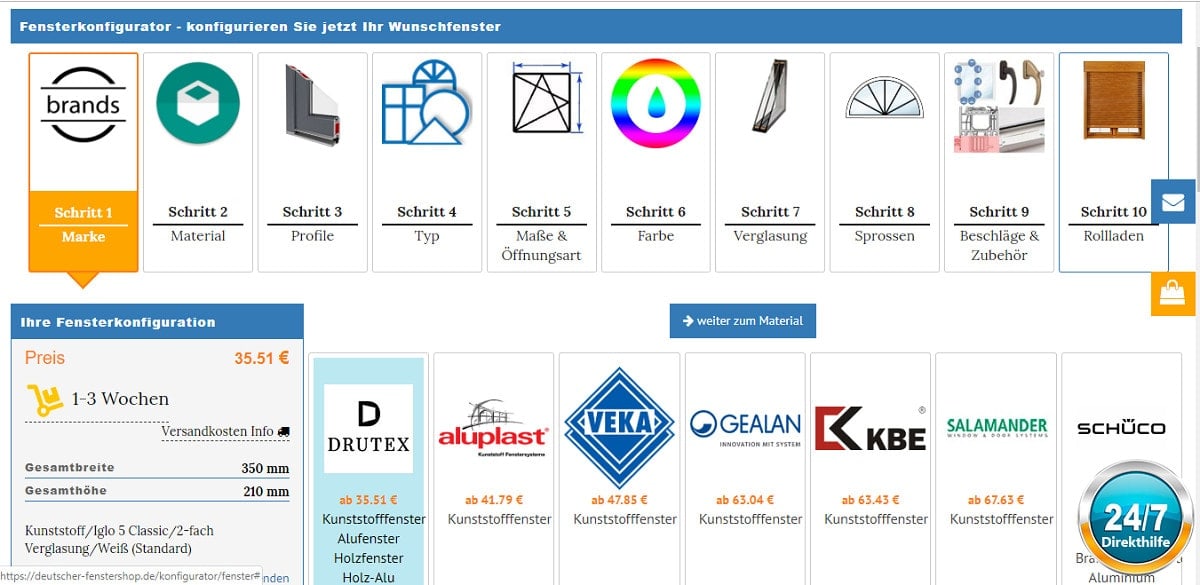1200x585 pixels.
Task: Click Kunststofffenster label under Salamander
Action: coord(1002,519)
